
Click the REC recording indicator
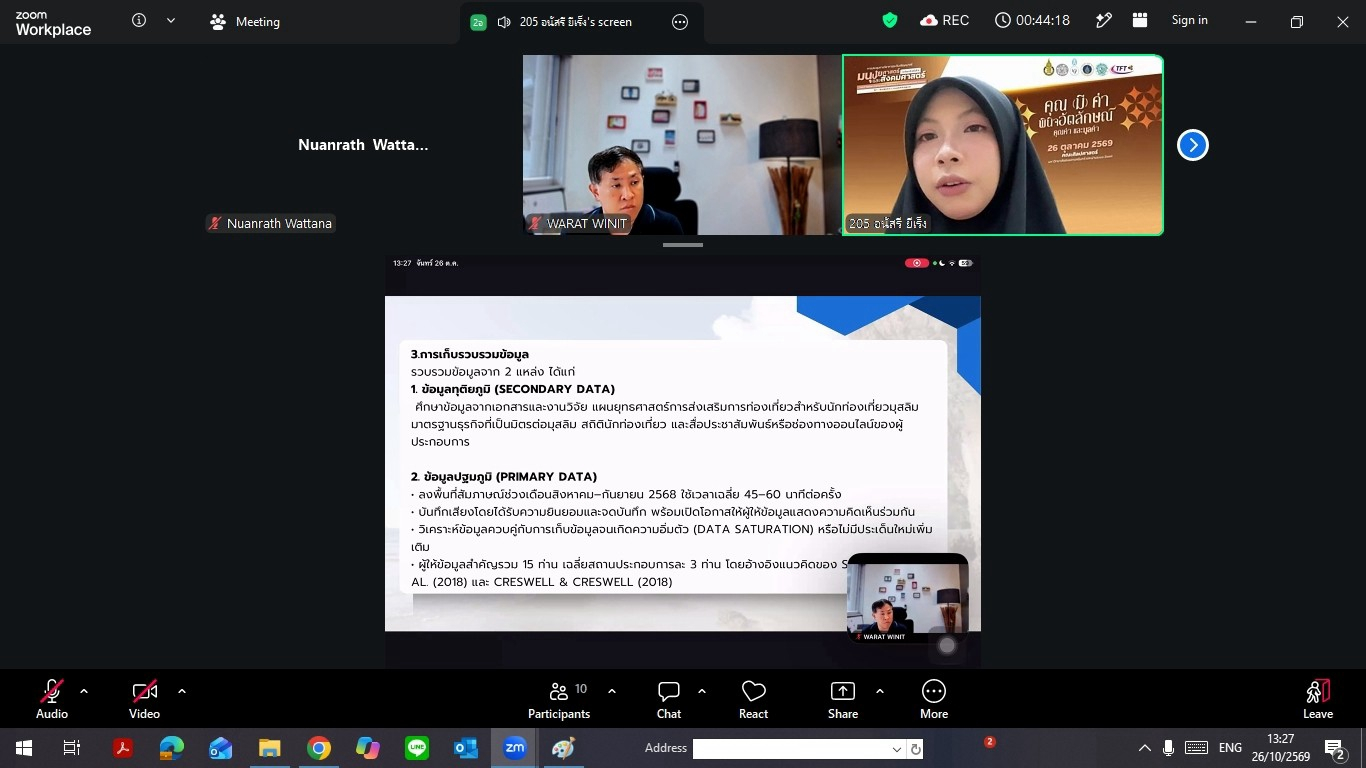[945, 21]
